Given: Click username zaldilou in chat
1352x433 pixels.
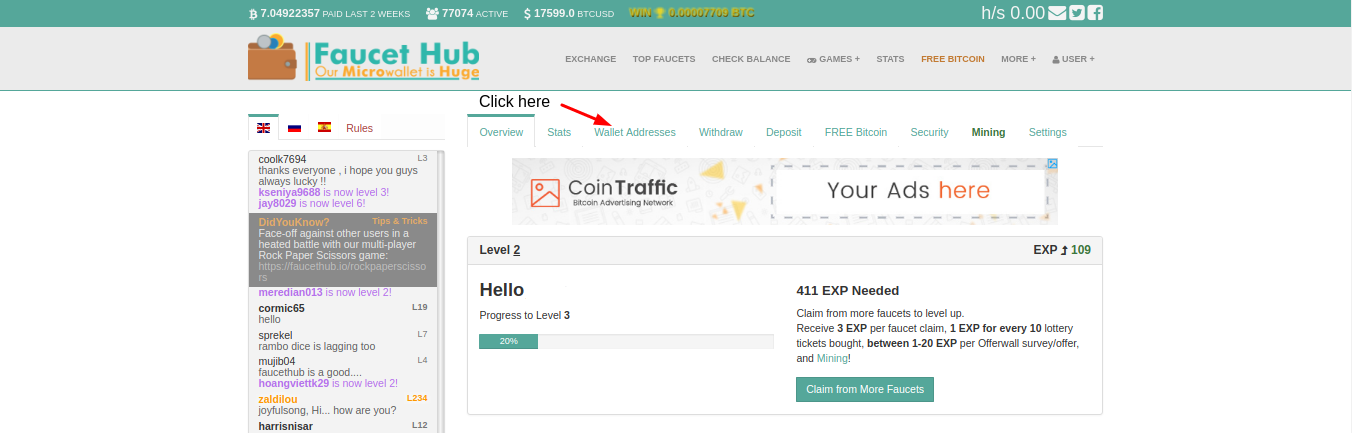Looking at the screenshot, I should click(278, 399).
